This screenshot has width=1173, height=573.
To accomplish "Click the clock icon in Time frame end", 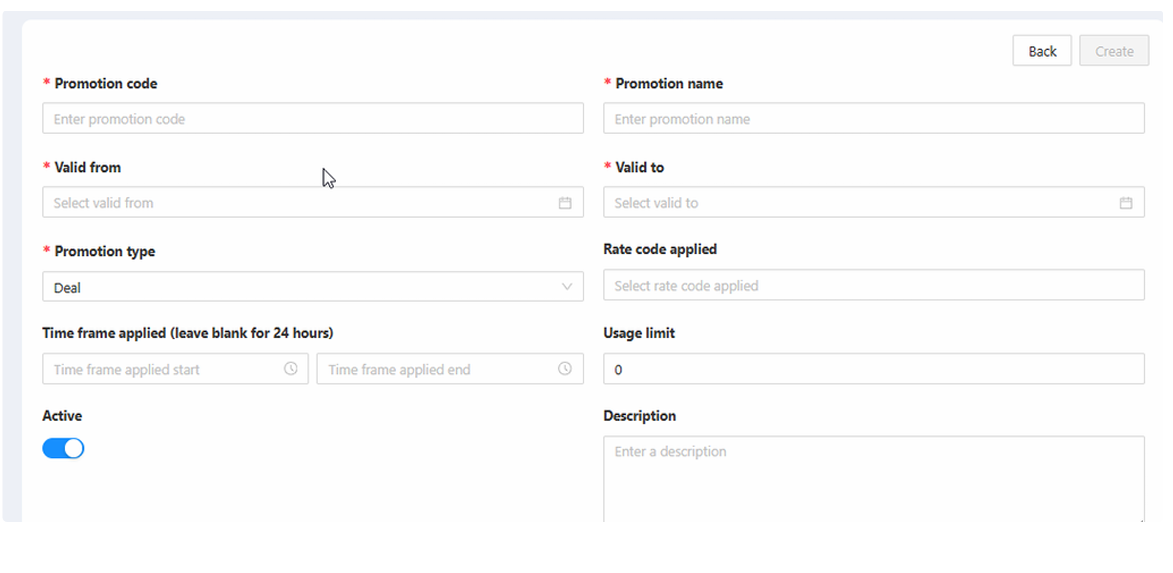I will (565, 369).
